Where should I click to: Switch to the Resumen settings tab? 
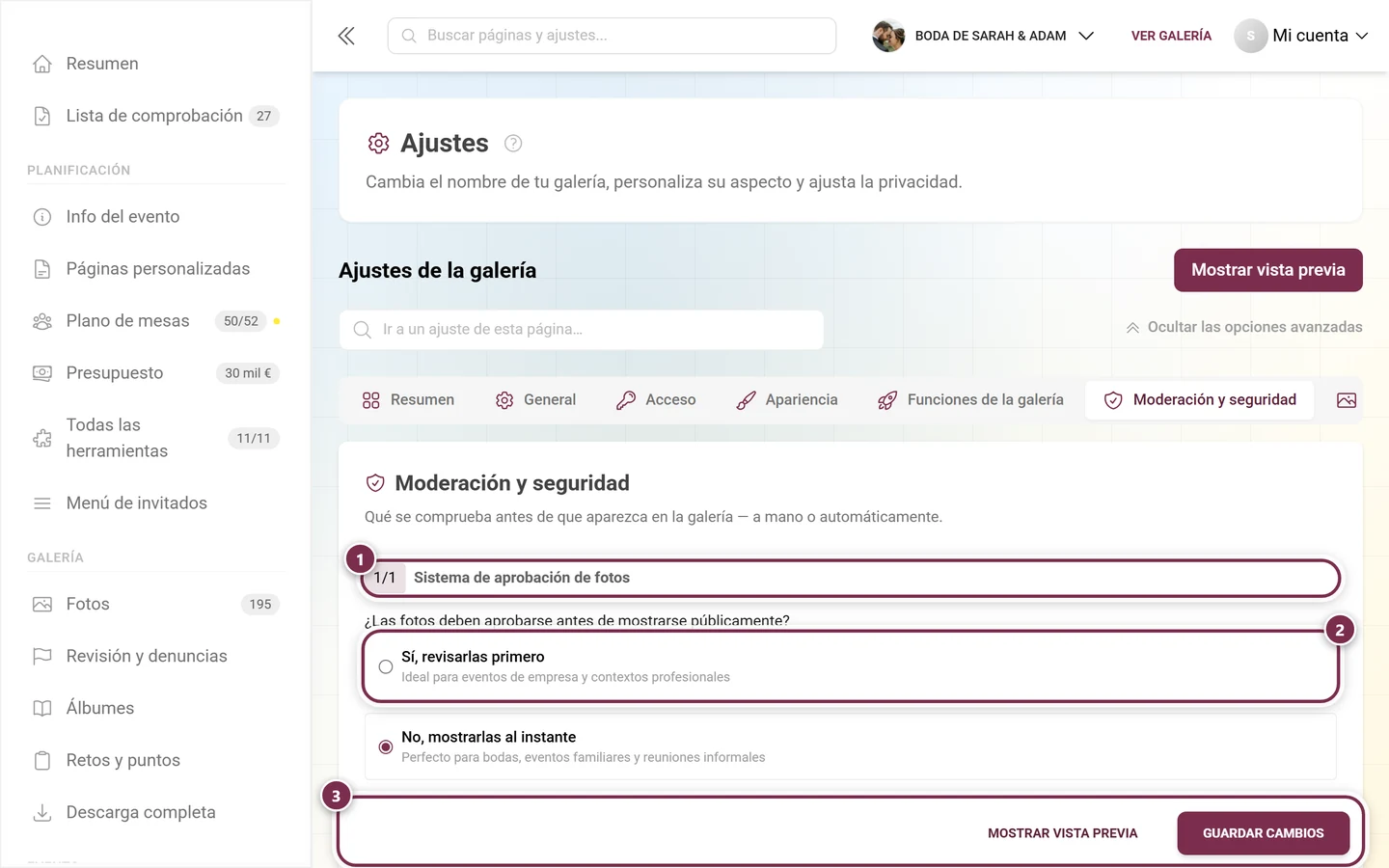click(x=408, y=400)
